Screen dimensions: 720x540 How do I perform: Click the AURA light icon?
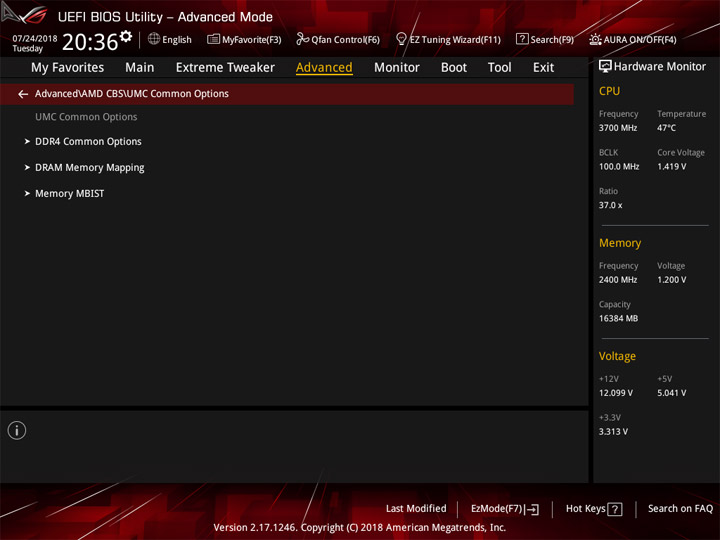click(595, 39)
